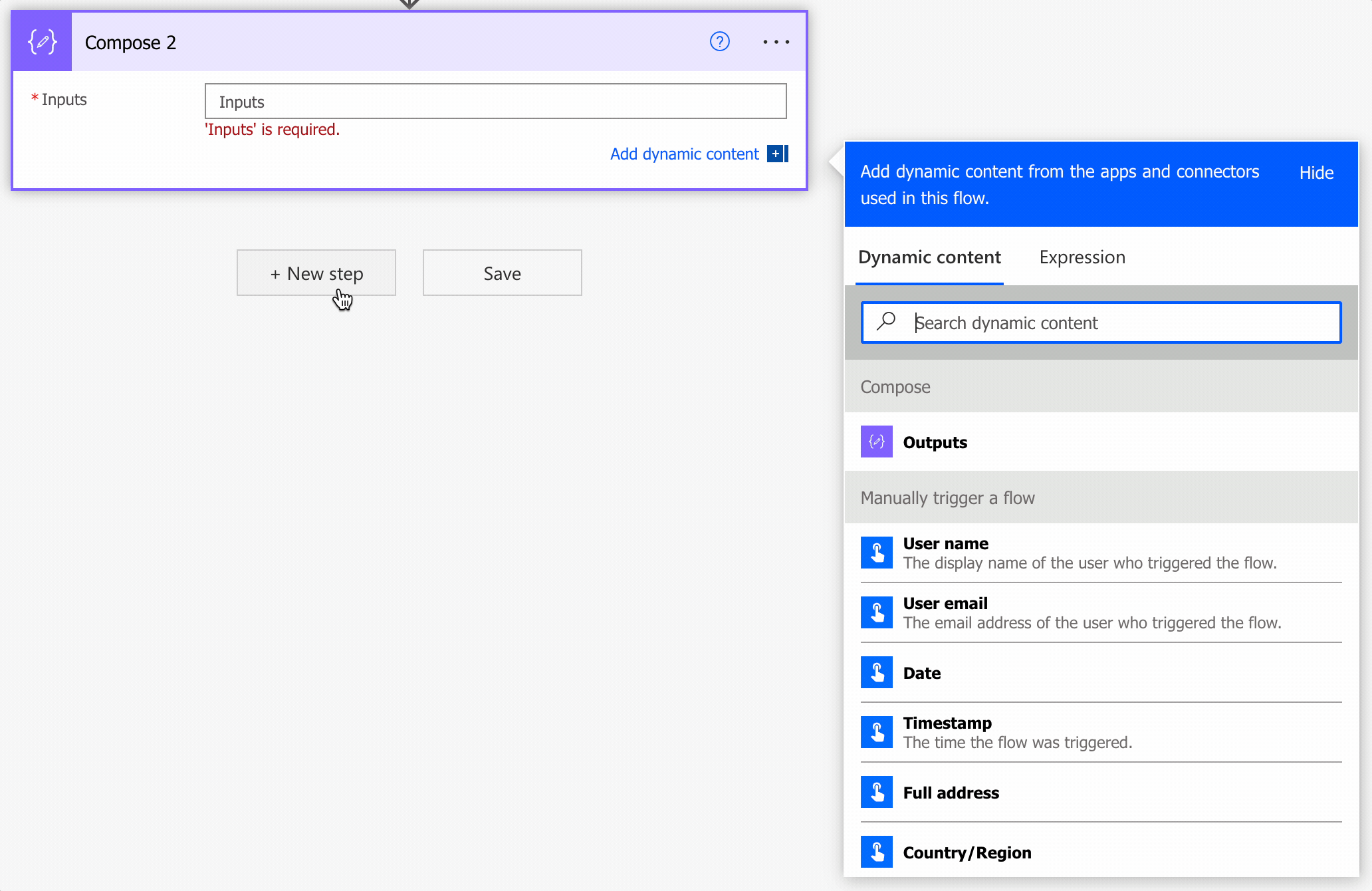Image resolution: width=1372 pixels, height=891 pixels.
Task: Click the Save button
Action: (x=502, y=273)
